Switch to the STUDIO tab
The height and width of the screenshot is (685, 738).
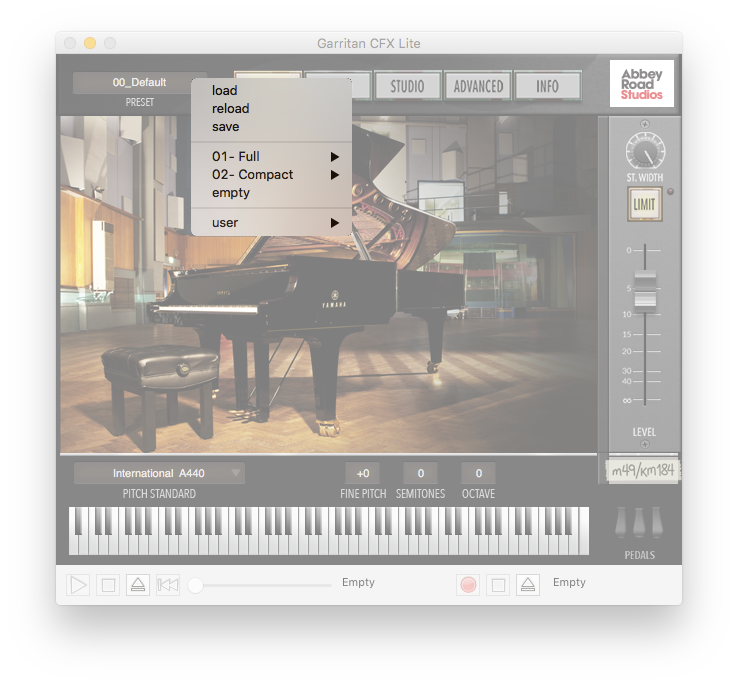407,86
